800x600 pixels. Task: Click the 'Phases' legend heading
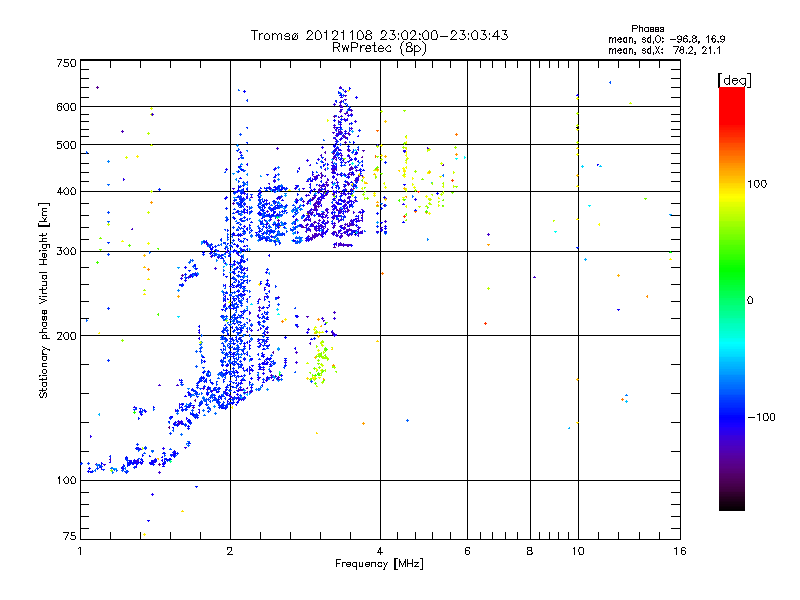click(647, 29)
